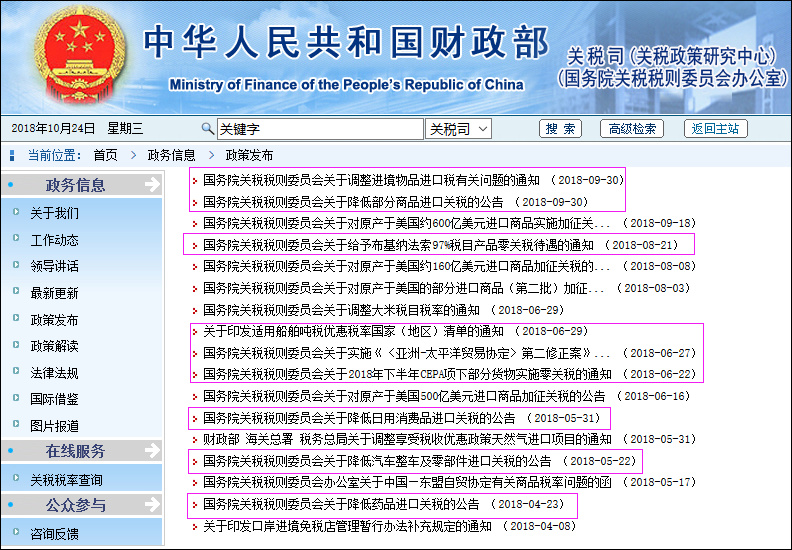This screenshot has height=550, width=792.
Task: Open announcement on 美国500亿美元进口商品加征关税
Action: click(x=404, y=396)
